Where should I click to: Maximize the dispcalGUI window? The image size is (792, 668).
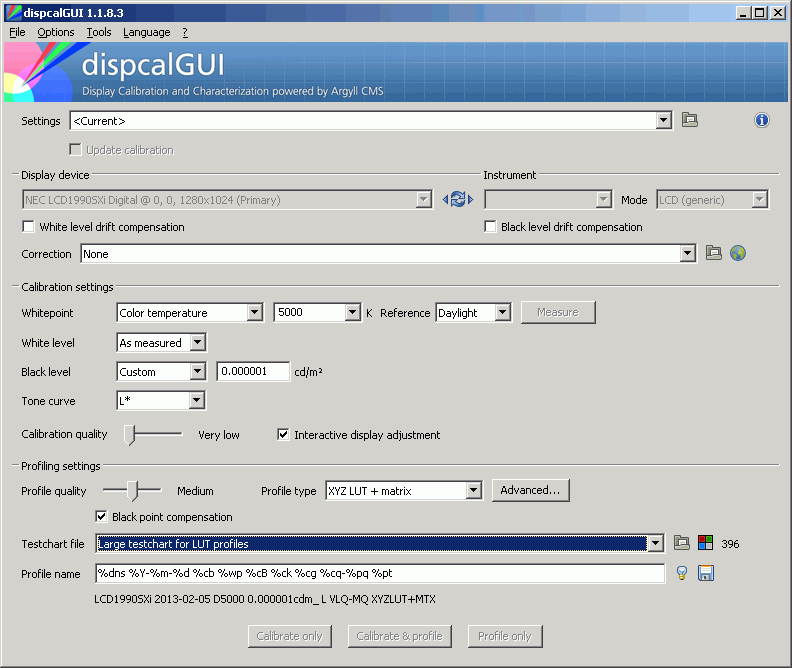(x=760, y=13)
